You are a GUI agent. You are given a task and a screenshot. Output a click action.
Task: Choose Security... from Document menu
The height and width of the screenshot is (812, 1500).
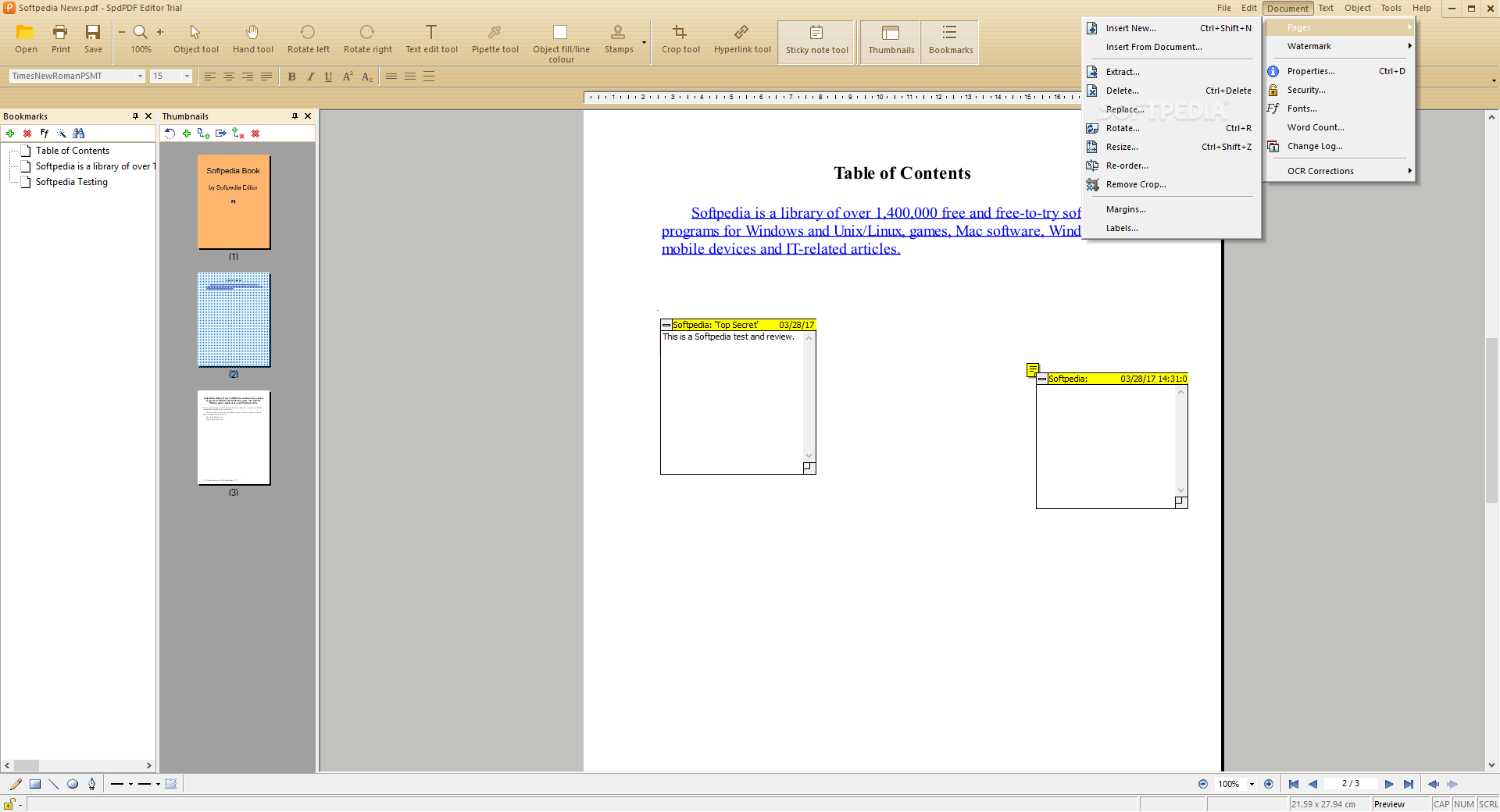[1340, 90]
